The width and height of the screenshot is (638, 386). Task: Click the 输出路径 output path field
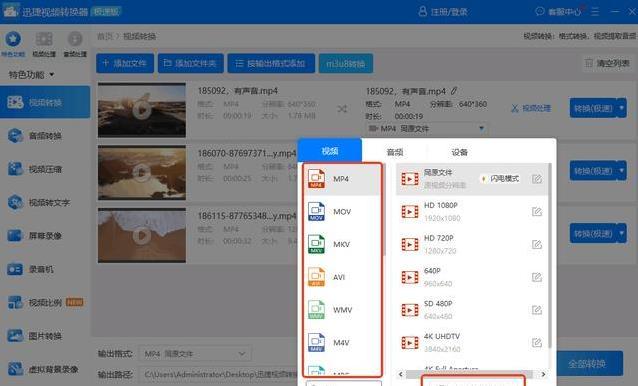click(218, 374)
